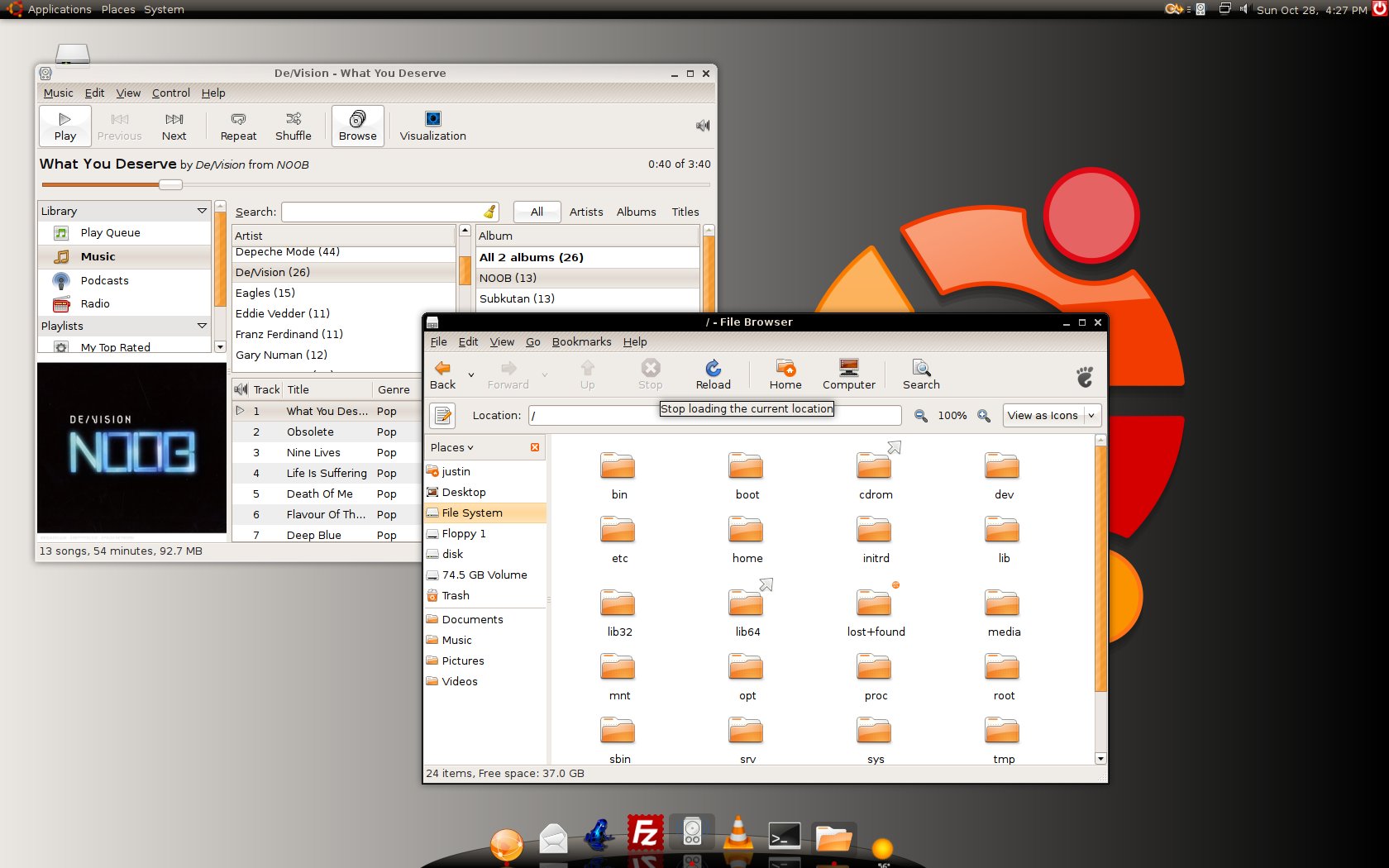Open Back history dropdown arrow

pyautogui.click(x=471, y=374)
